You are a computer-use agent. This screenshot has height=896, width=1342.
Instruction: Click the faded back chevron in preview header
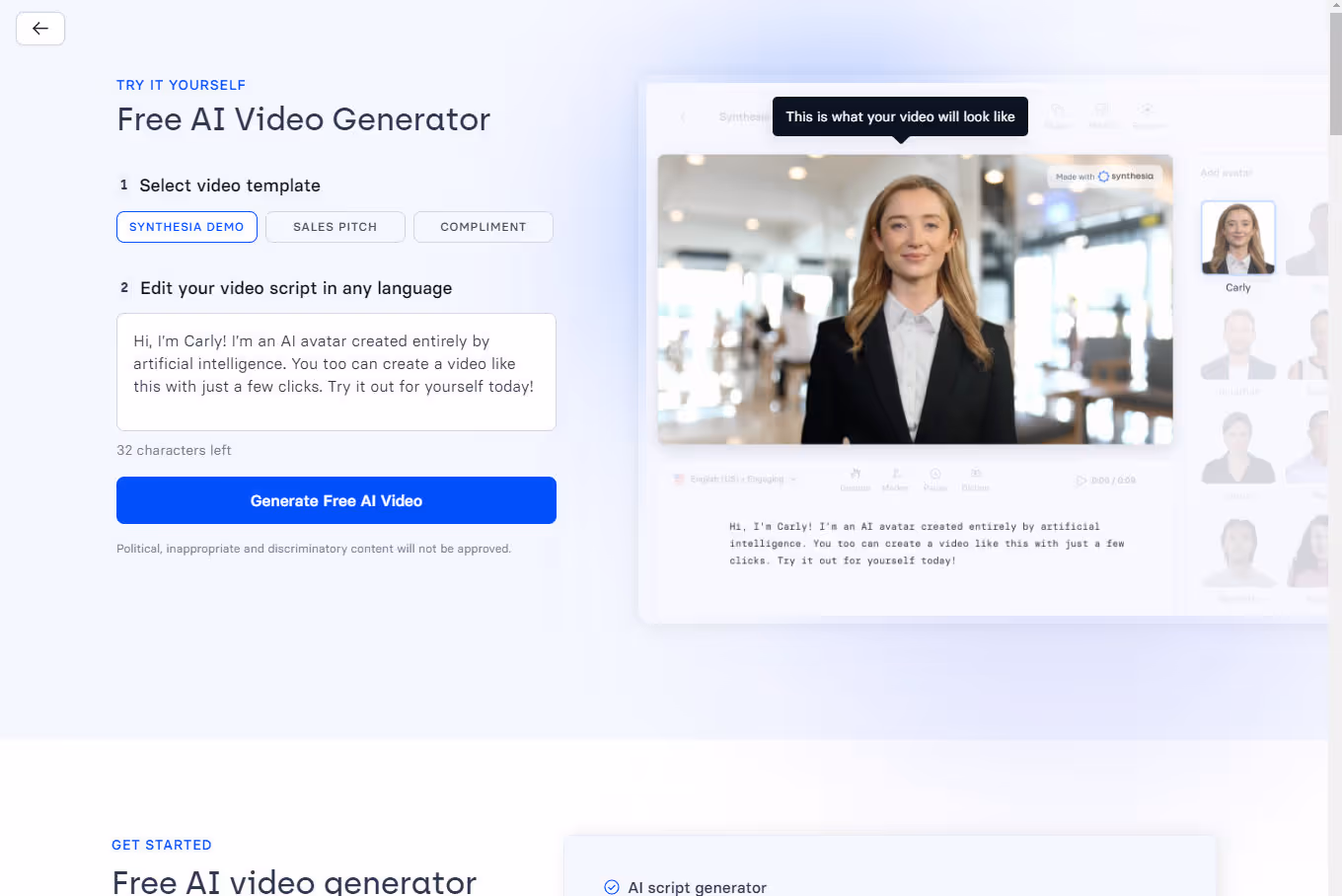683,116
